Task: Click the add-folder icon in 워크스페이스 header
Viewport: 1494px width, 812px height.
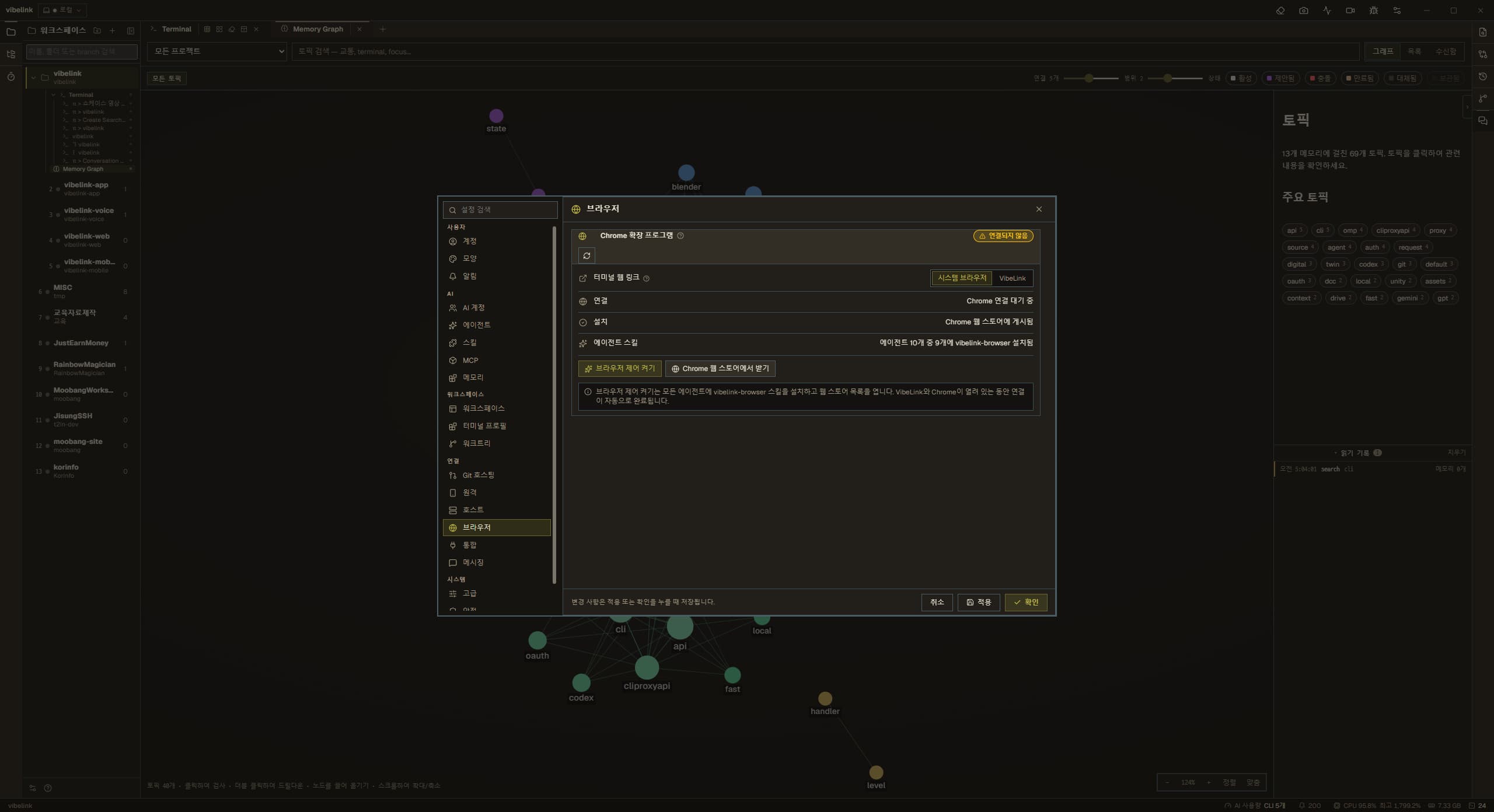Action: click(x=97, y=30)
